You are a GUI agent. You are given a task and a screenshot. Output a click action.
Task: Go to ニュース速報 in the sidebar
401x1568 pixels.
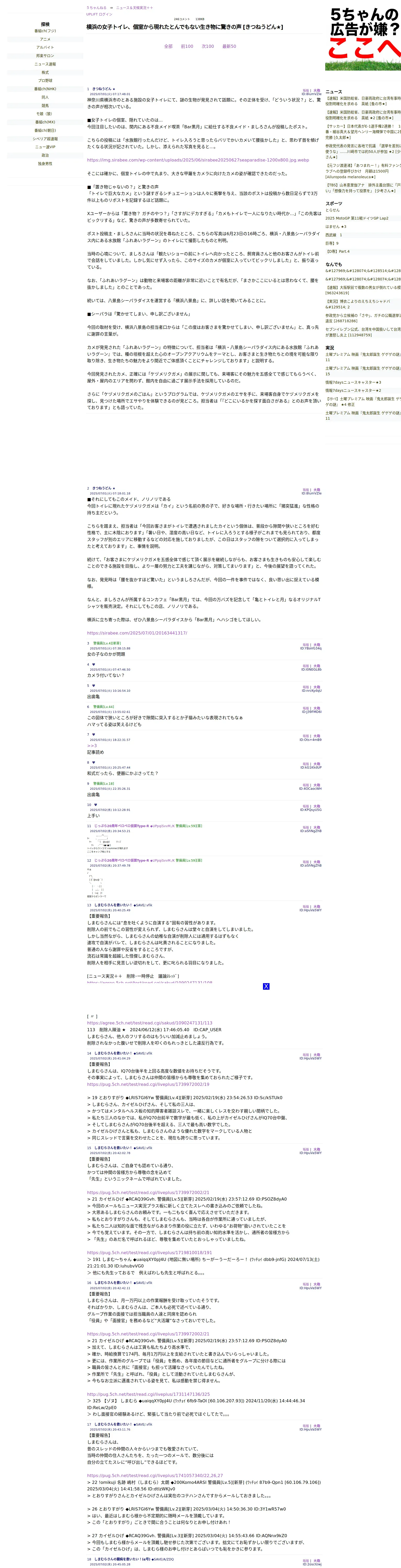45,64
